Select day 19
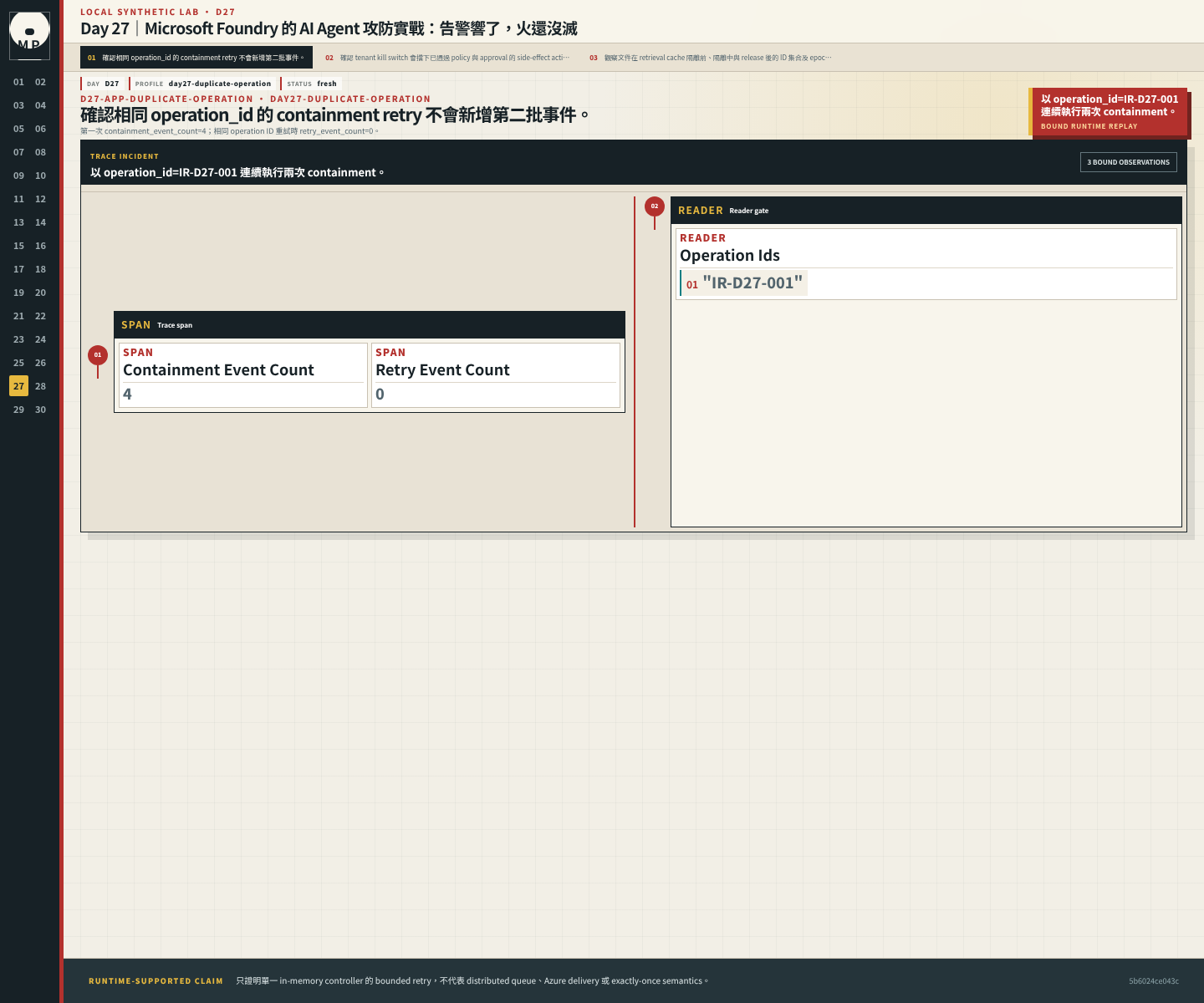The image size is (1204, 1003). tap(18, 293)
